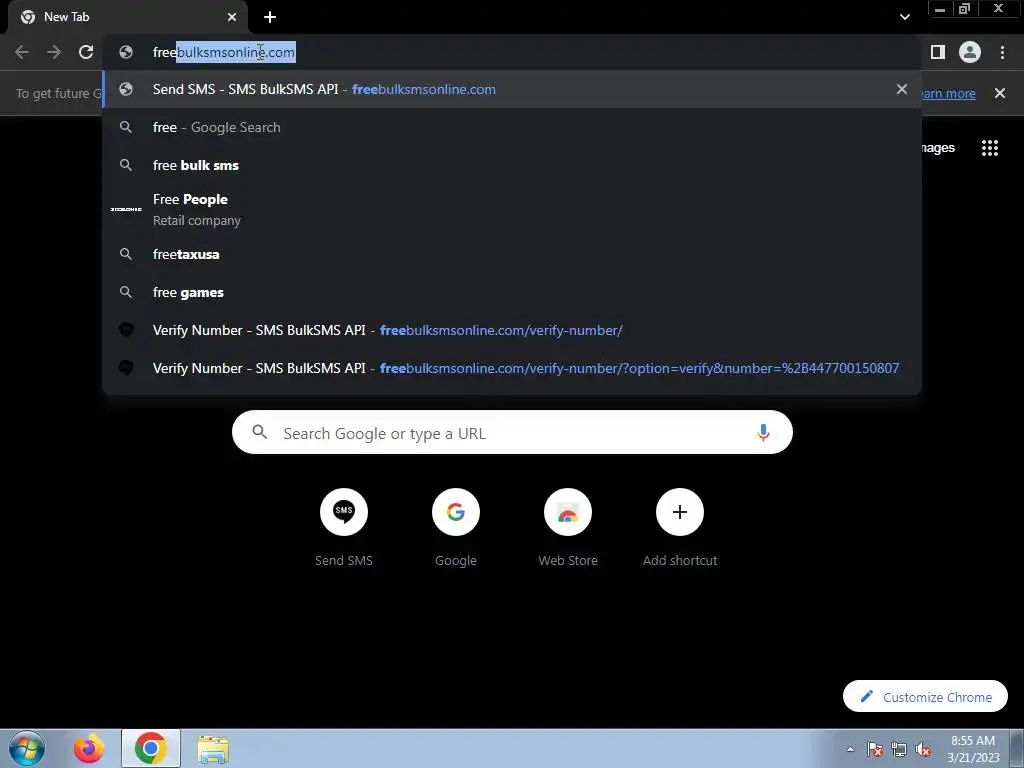
Task: Click the Show desktop button on the taskbar
Action: point(1016,748)
